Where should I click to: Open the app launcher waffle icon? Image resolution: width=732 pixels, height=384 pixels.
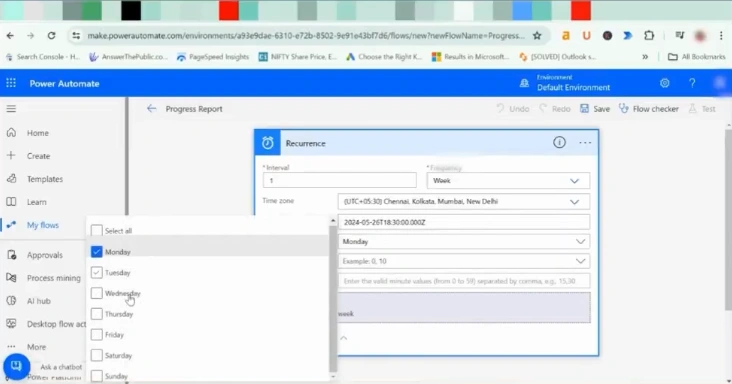click(x=11, y=83)
